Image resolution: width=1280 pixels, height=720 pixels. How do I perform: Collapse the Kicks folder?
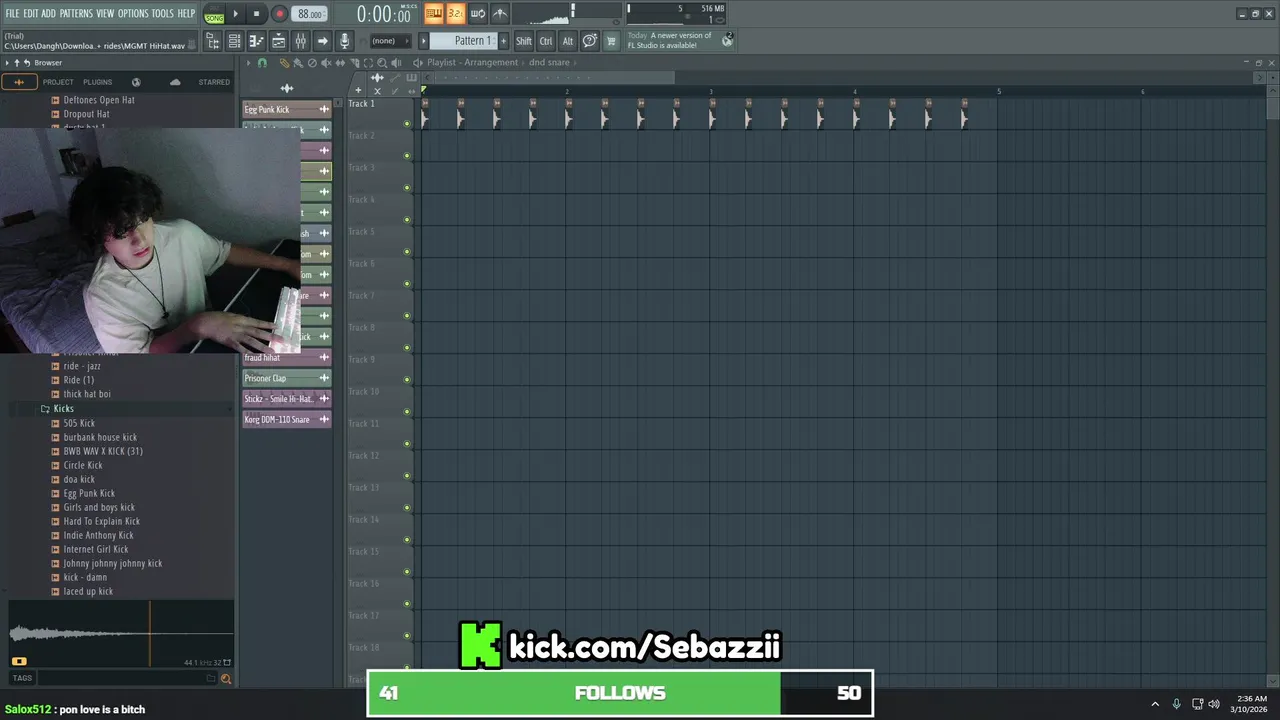[x=63, y=409]
